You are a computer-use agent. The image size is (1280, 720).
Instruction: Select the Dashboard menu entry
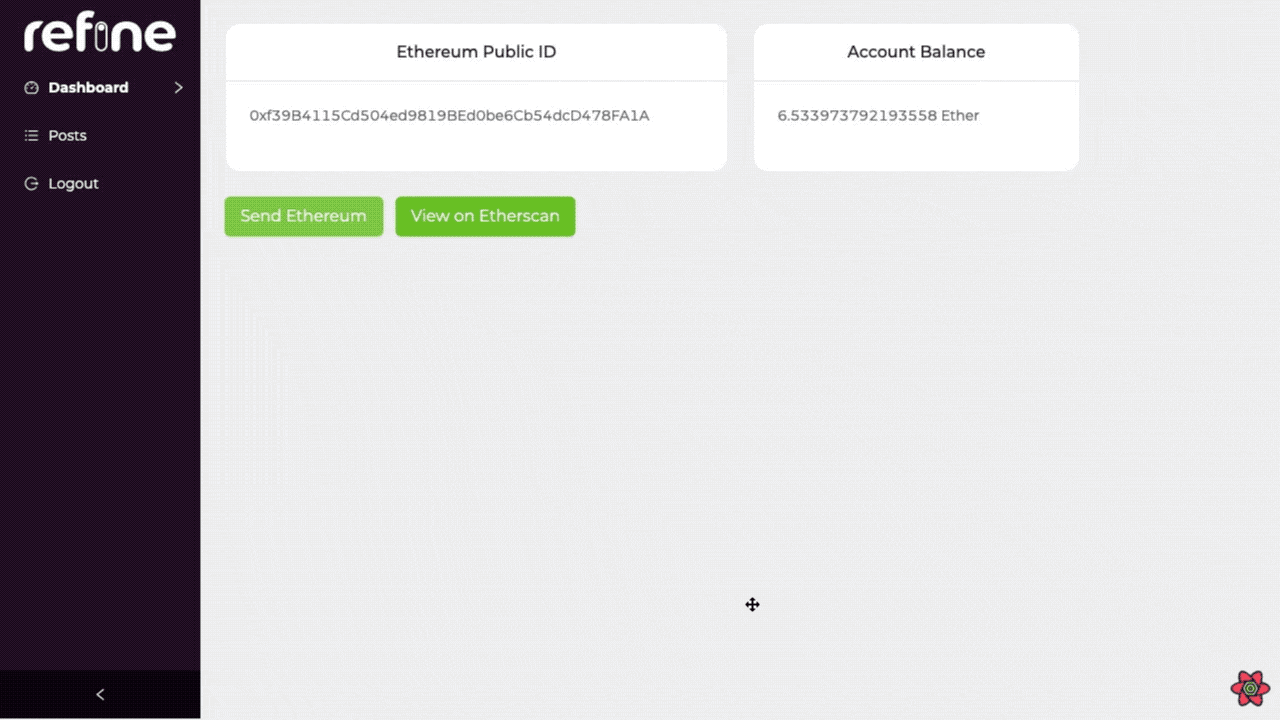[88, 87]
